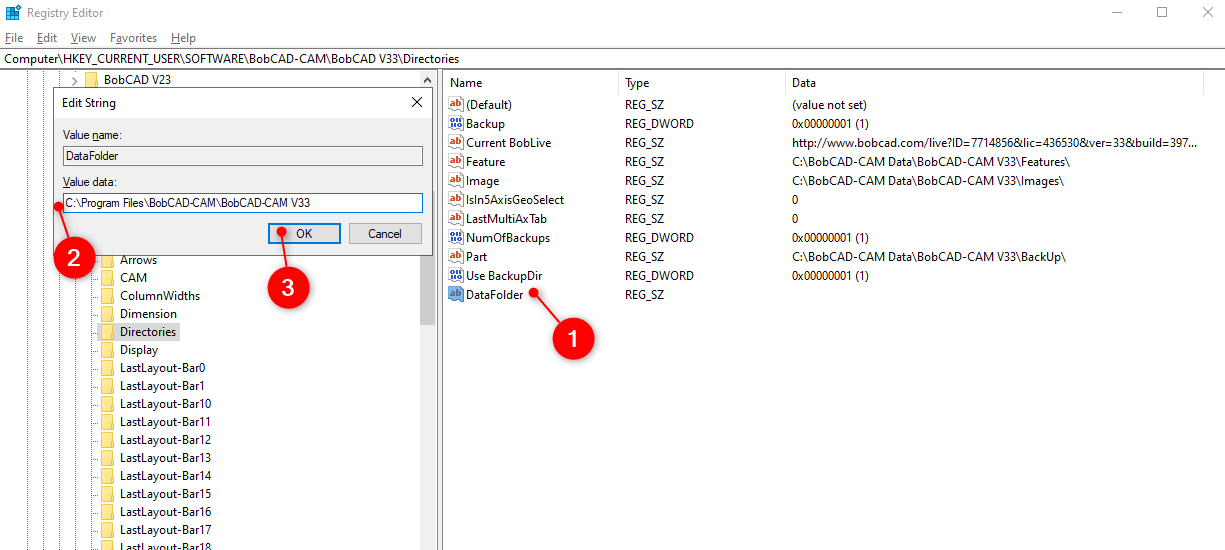This screenshot has height=550, width=1225.
Task: Click the BackUp path data cell
Action: click(x=929, y=256)
